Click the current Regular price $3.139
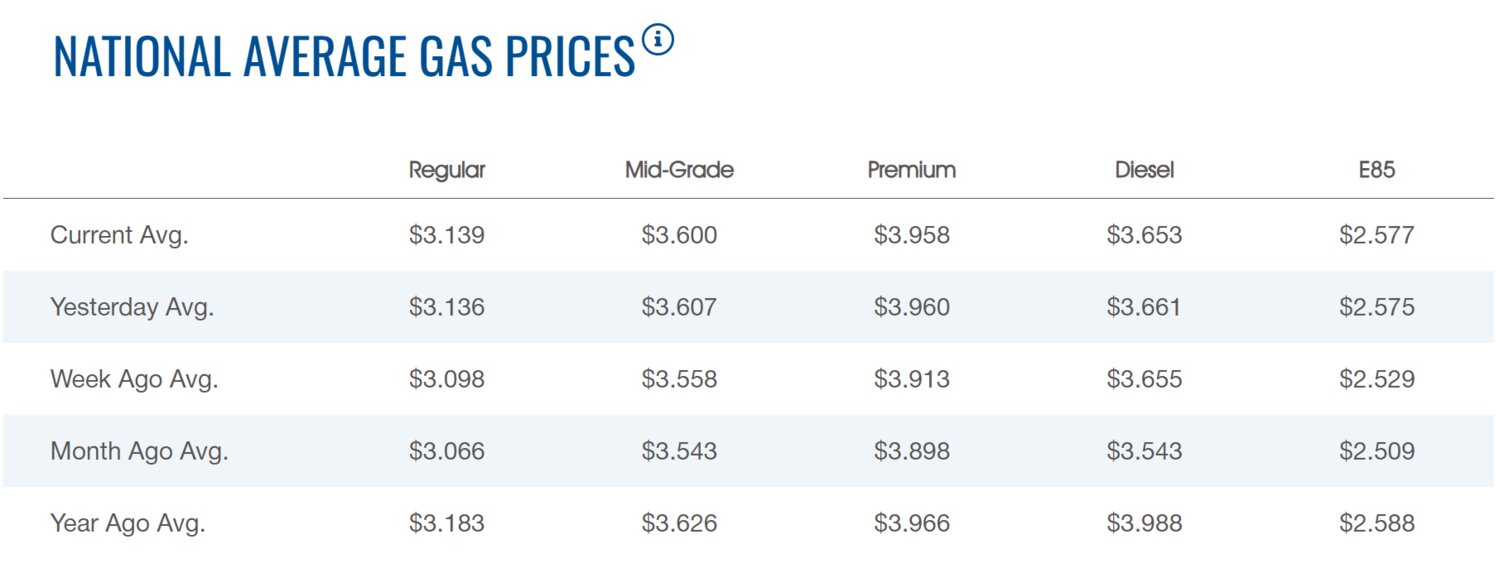This screenshot has height=573, width=1499. coord(447,236)
